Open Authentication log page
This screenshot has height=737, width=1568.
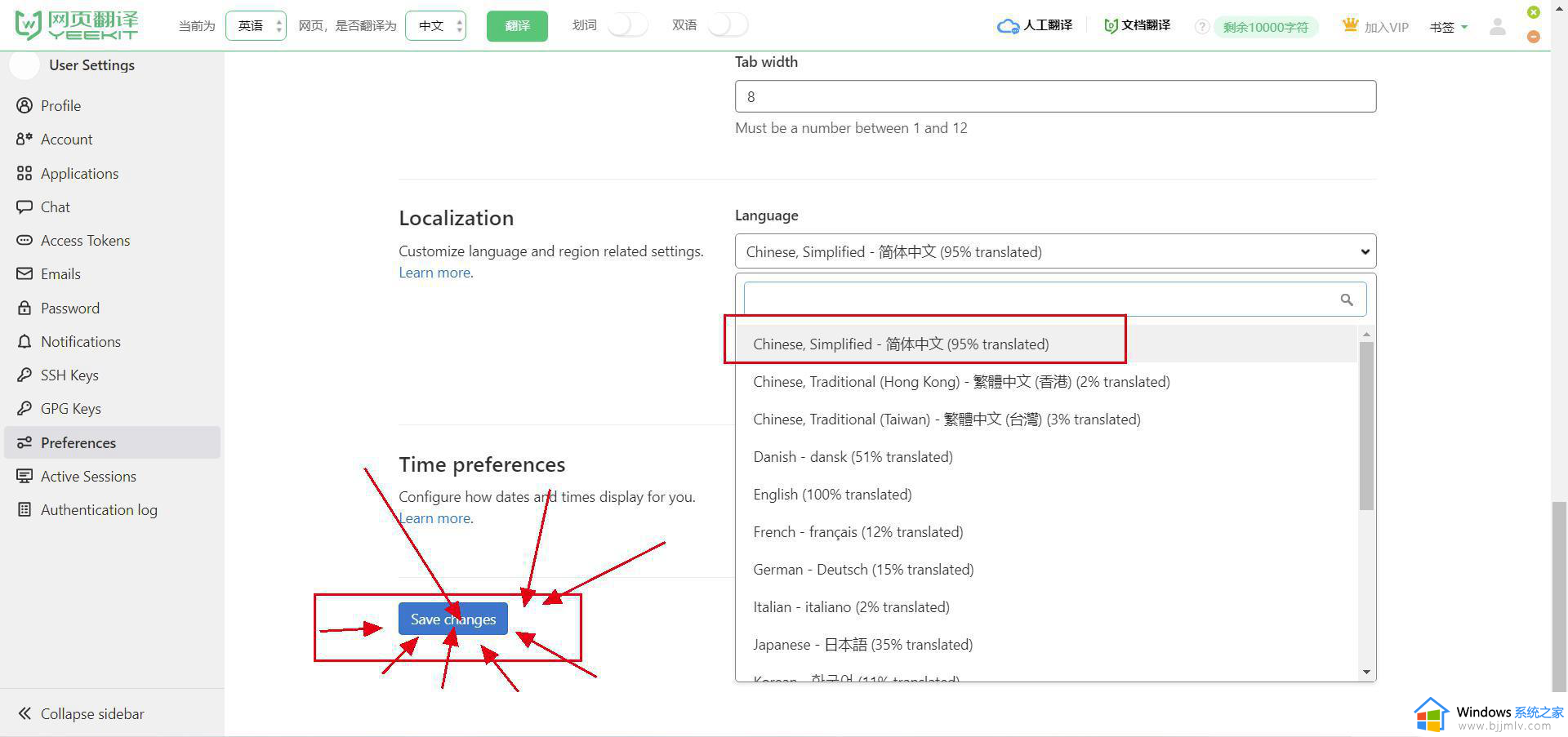[x=112, y=509]
